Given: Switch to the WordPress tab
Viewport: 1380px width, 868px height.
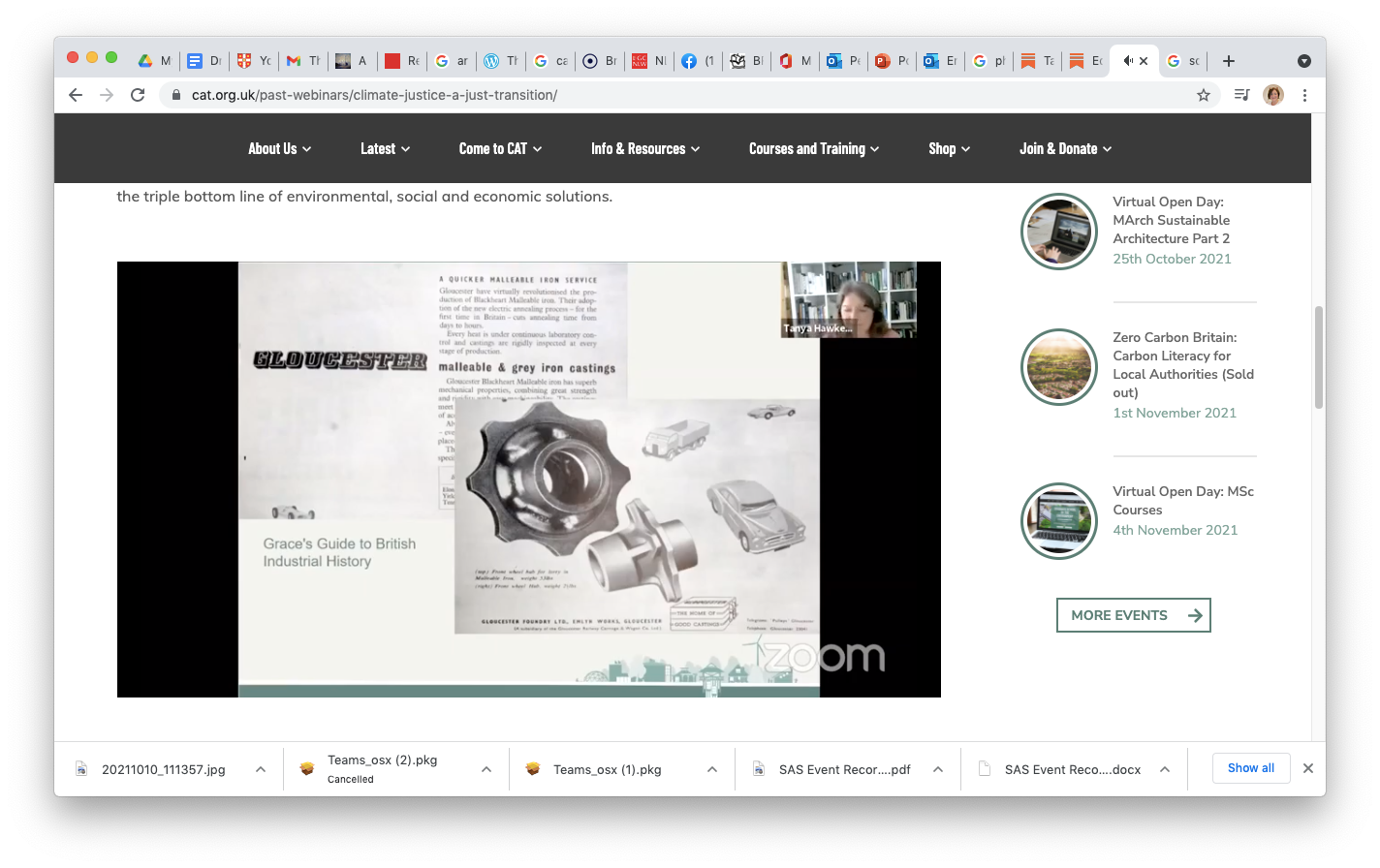Looking at the screenshot, I should pos(501,61).
